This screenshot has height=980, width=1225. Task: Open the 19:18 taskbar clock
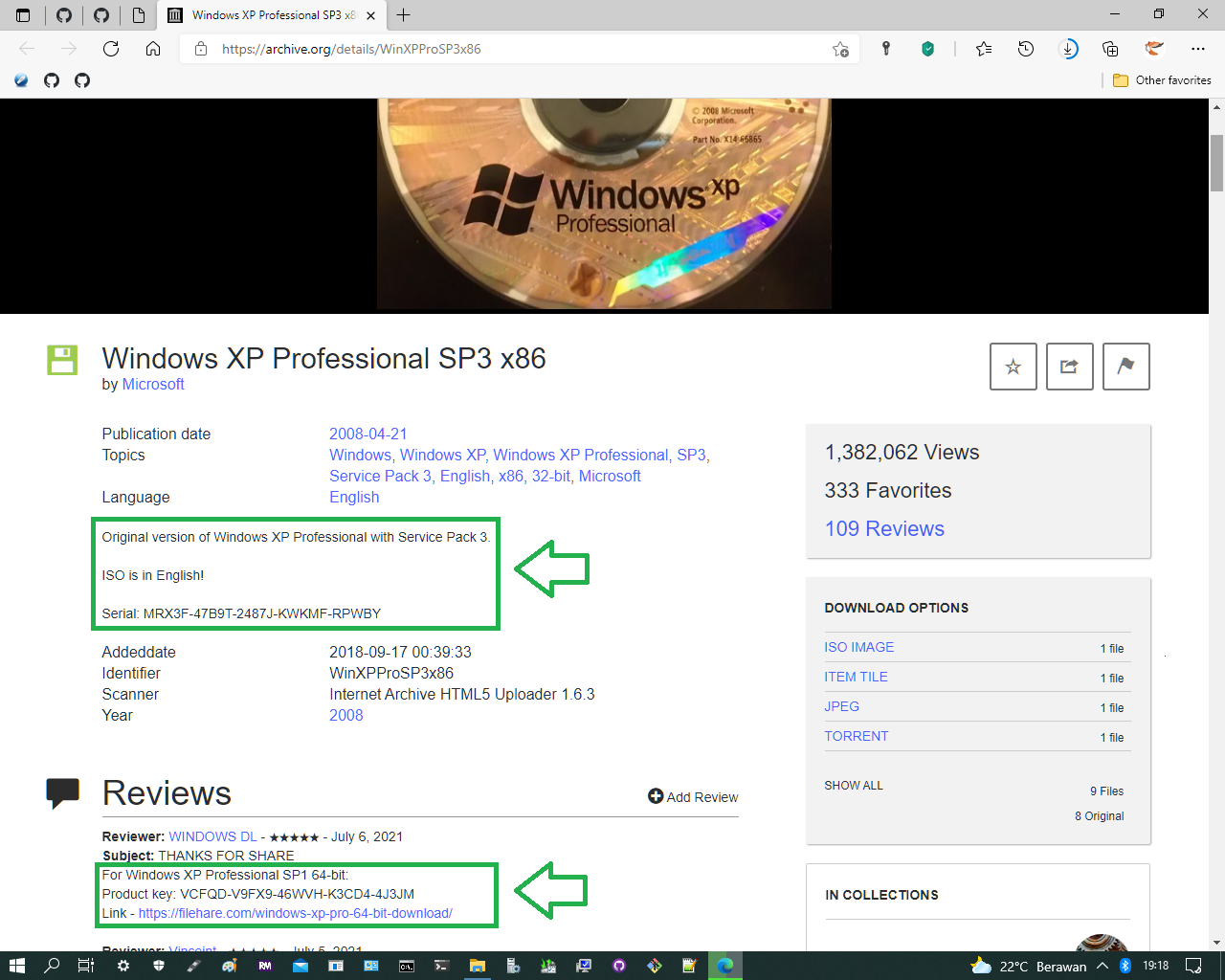point(1156,966)
